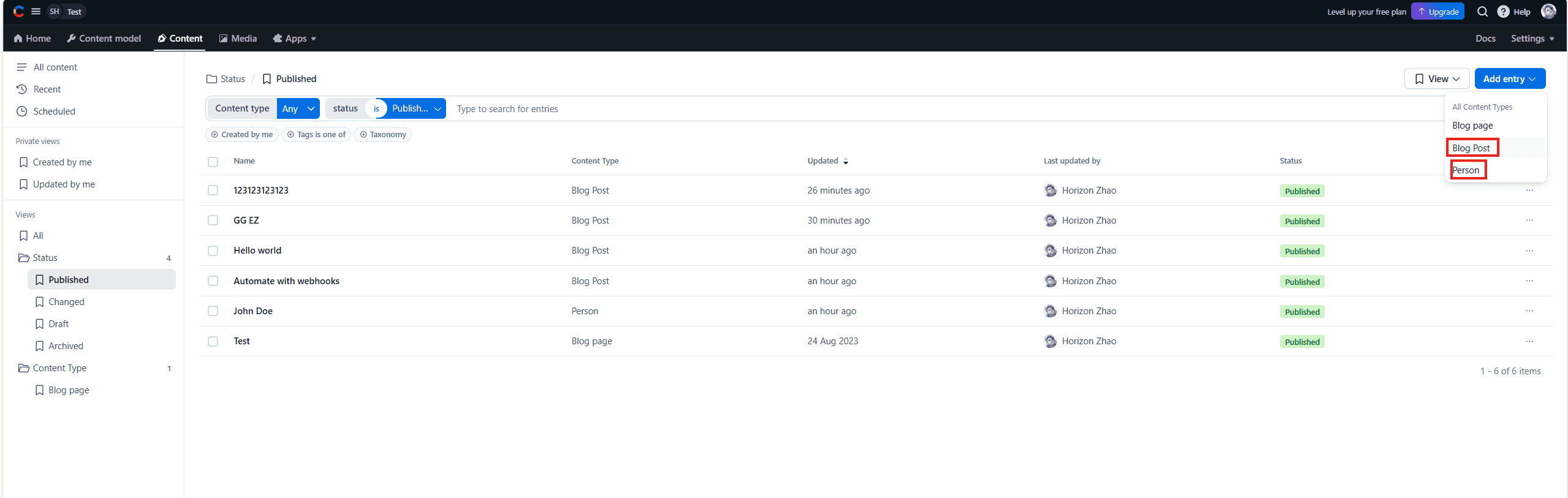Image resolution: width=1568 pixels, height=498 pixels.
Task: Click the plus icon on Taxonomy filter
Action: coord(363,135)
